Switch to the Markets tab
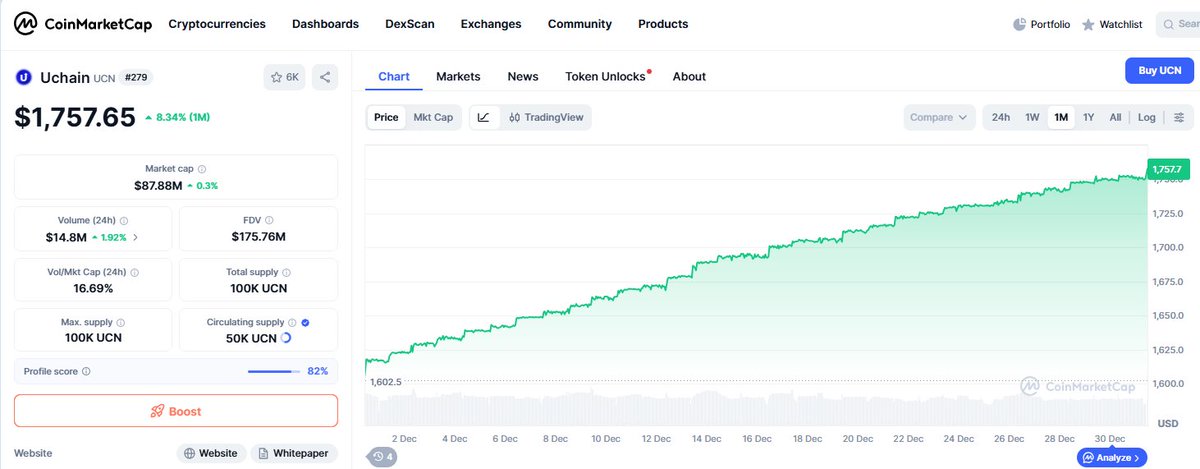Viewport: 1200px width, 469px height. tap(458, 76)
